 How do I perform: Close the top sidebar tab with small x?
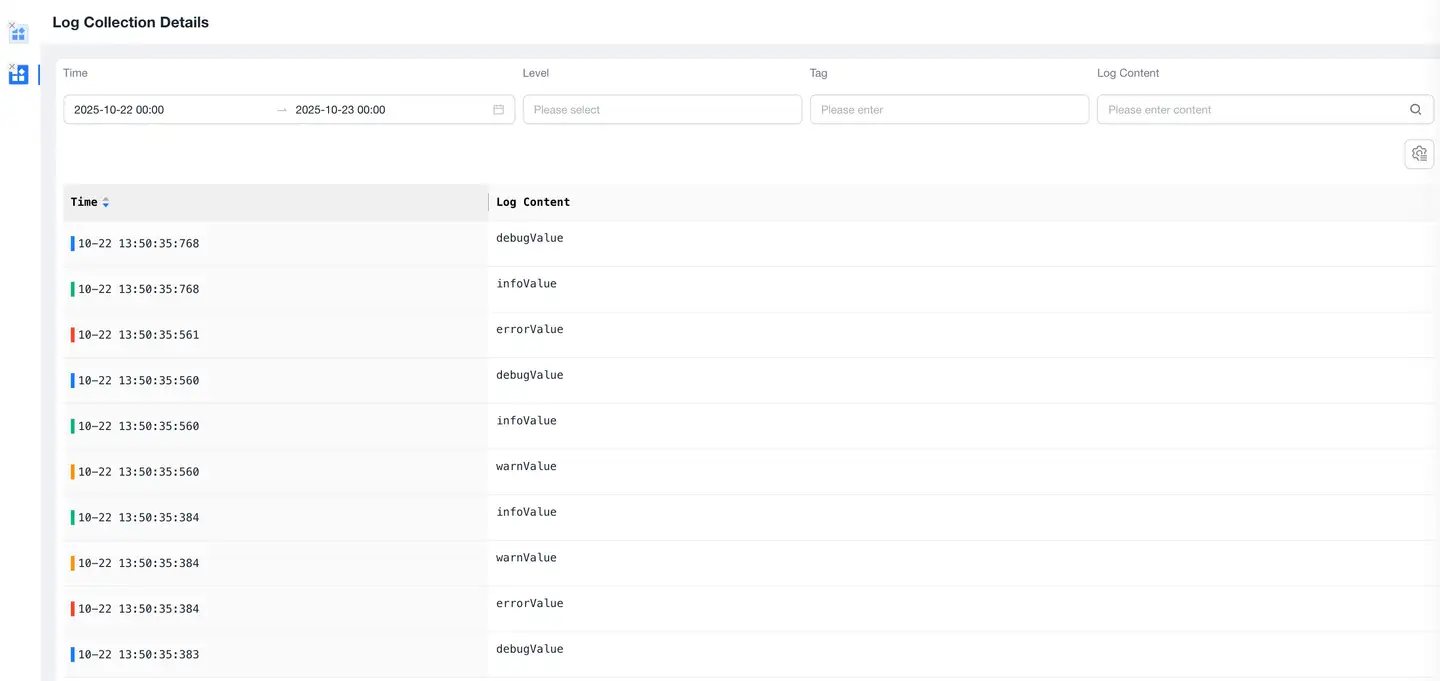point(11,25)
